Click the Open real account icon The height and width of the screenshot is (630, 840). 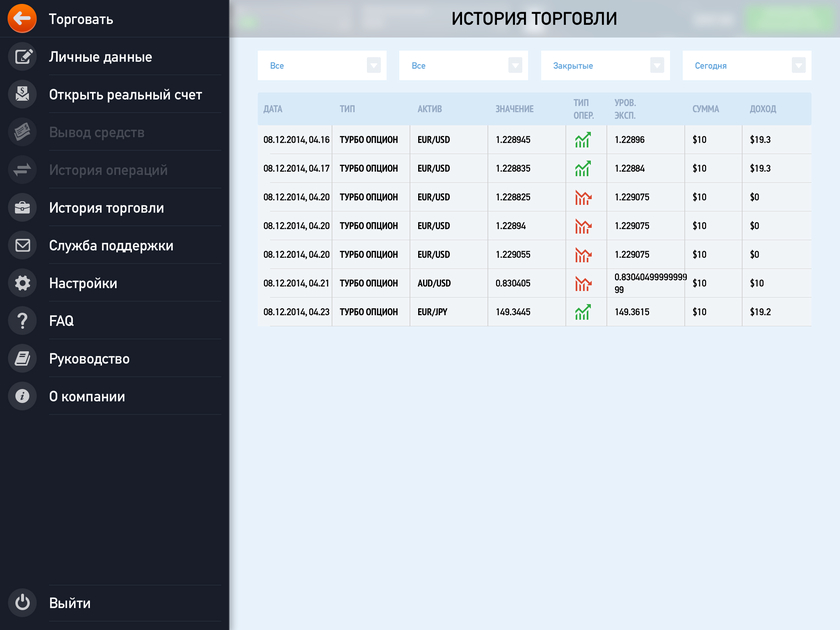22,94
